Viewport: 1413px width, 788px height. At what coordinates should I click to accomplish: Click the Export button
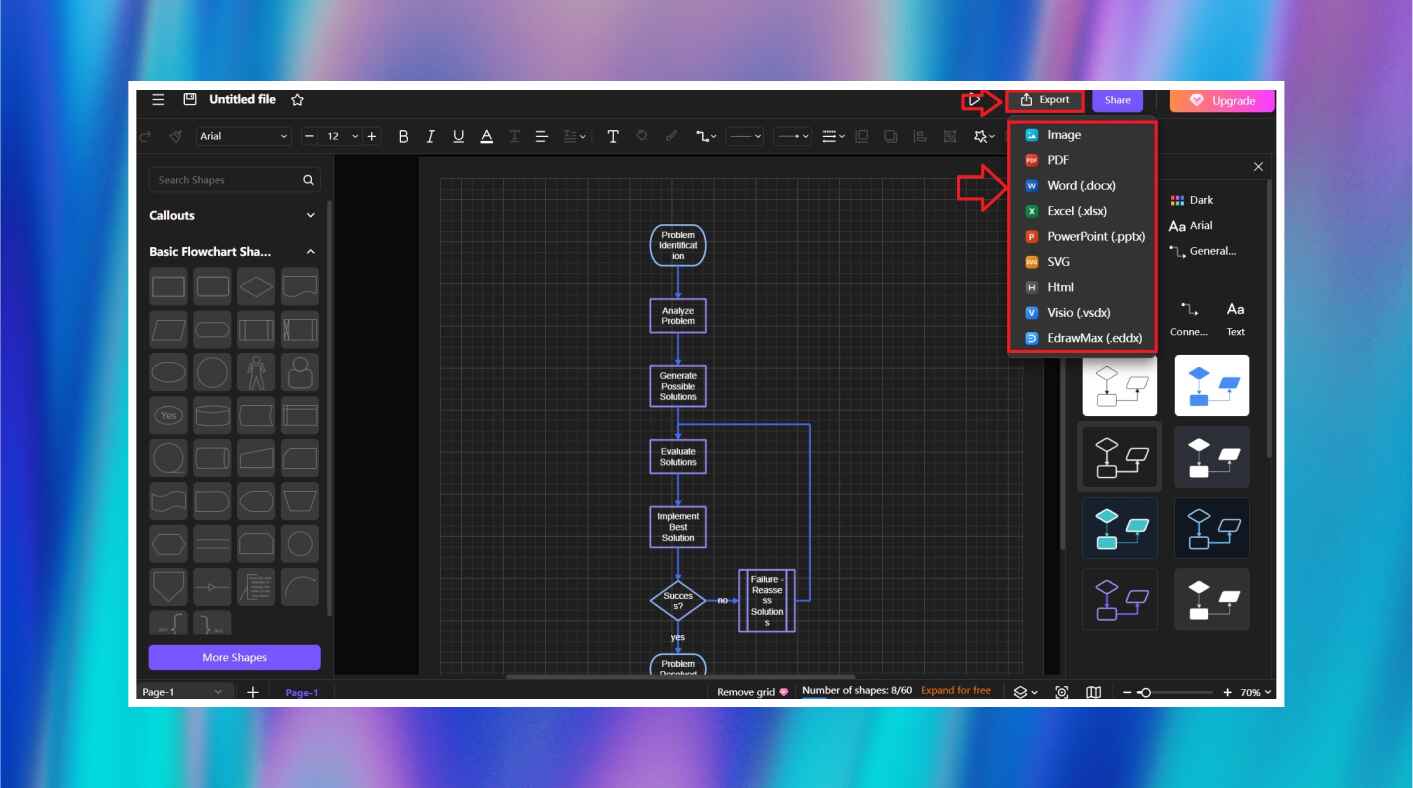(1045, 100)
